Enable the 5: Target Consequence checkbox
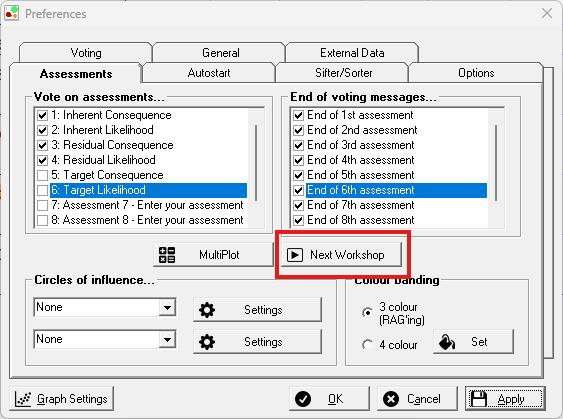This screenshot has width=563, height=419. tap(42, 175)
